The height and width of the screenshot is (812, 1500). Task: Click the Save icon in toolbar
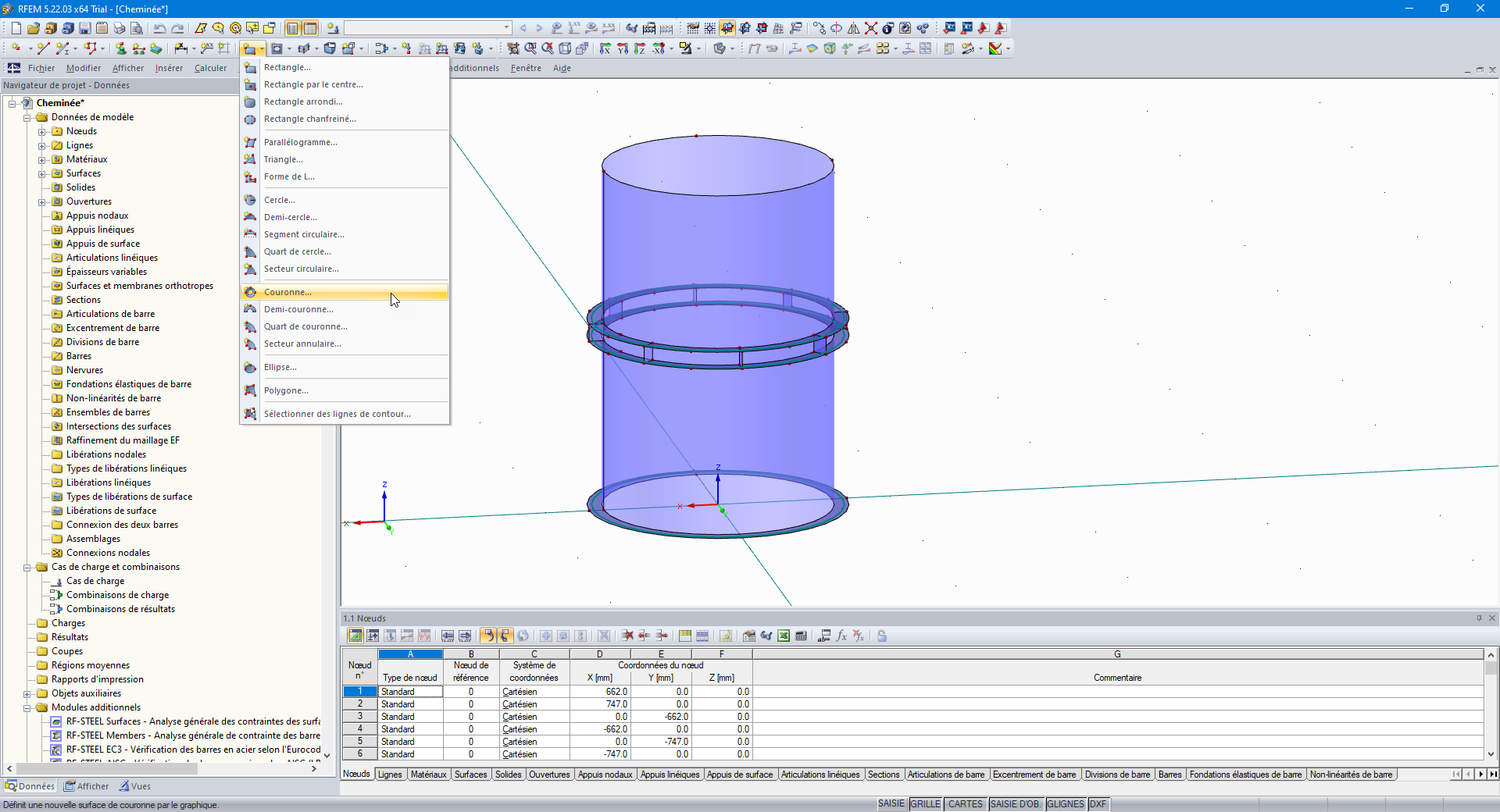(85, 28)
